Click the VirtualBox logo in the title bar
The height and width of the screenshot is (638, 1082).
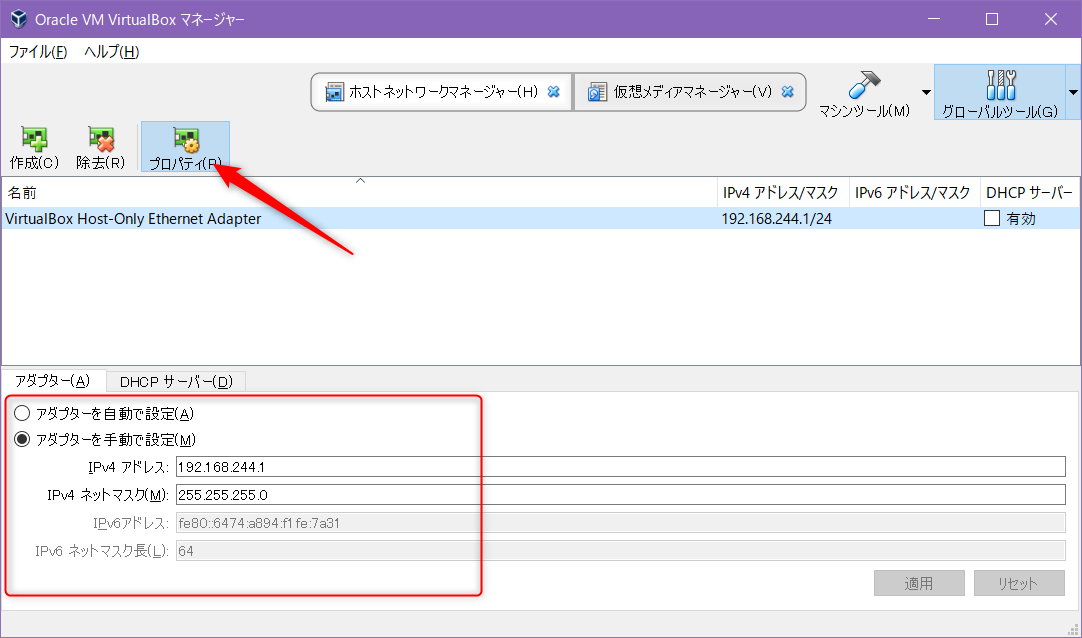pyautogui.click(x=17, y=18)
